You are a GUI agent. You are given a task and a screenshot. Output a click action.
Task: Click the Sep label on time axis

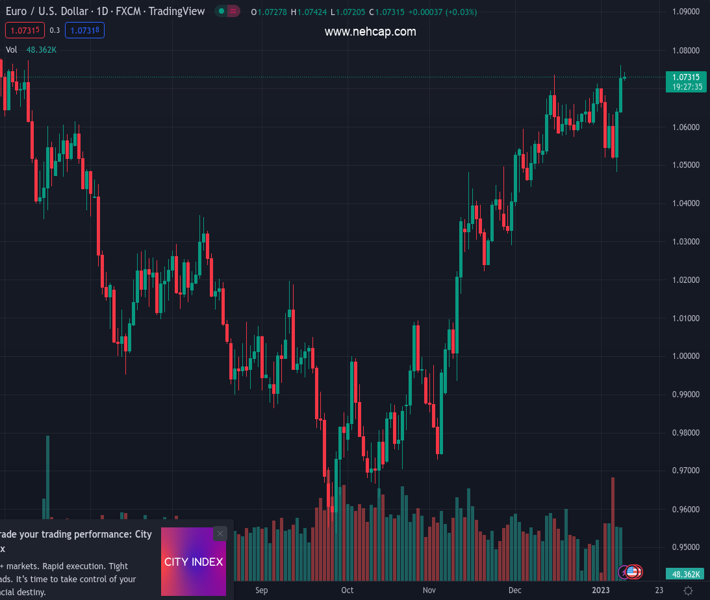[262, 591]
